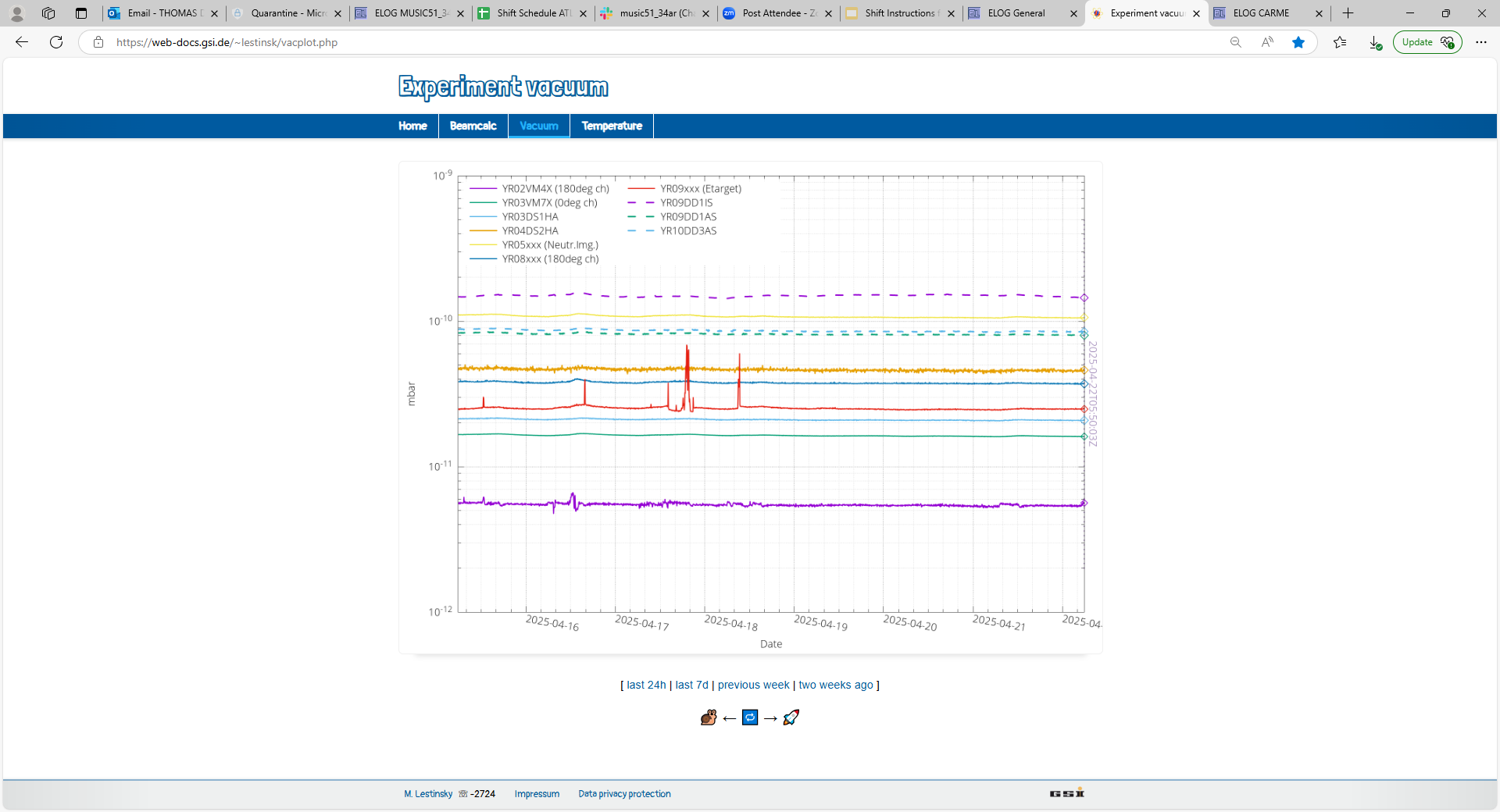Screen dimensions: 1500x812
Task: Click the rocket faster-refresh icon
Action: coord(791,718)
